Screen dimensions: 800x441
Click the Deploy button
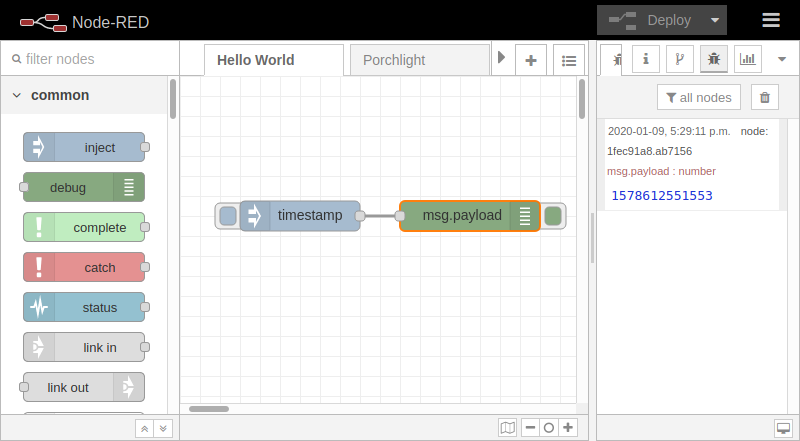tap(656, 20)
